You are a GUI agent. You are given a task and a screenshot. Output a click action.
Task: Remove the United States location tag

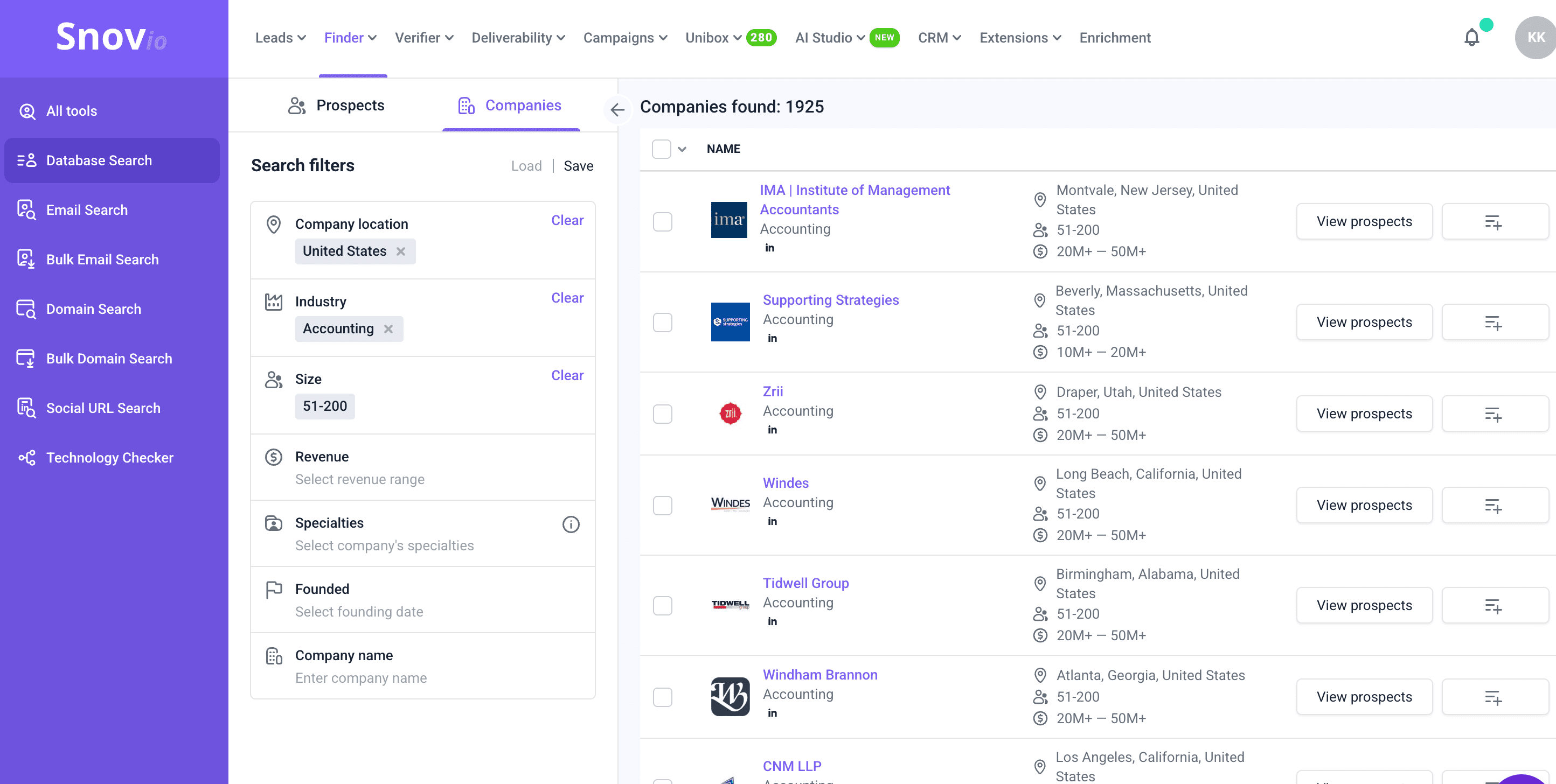coord(400,251)
